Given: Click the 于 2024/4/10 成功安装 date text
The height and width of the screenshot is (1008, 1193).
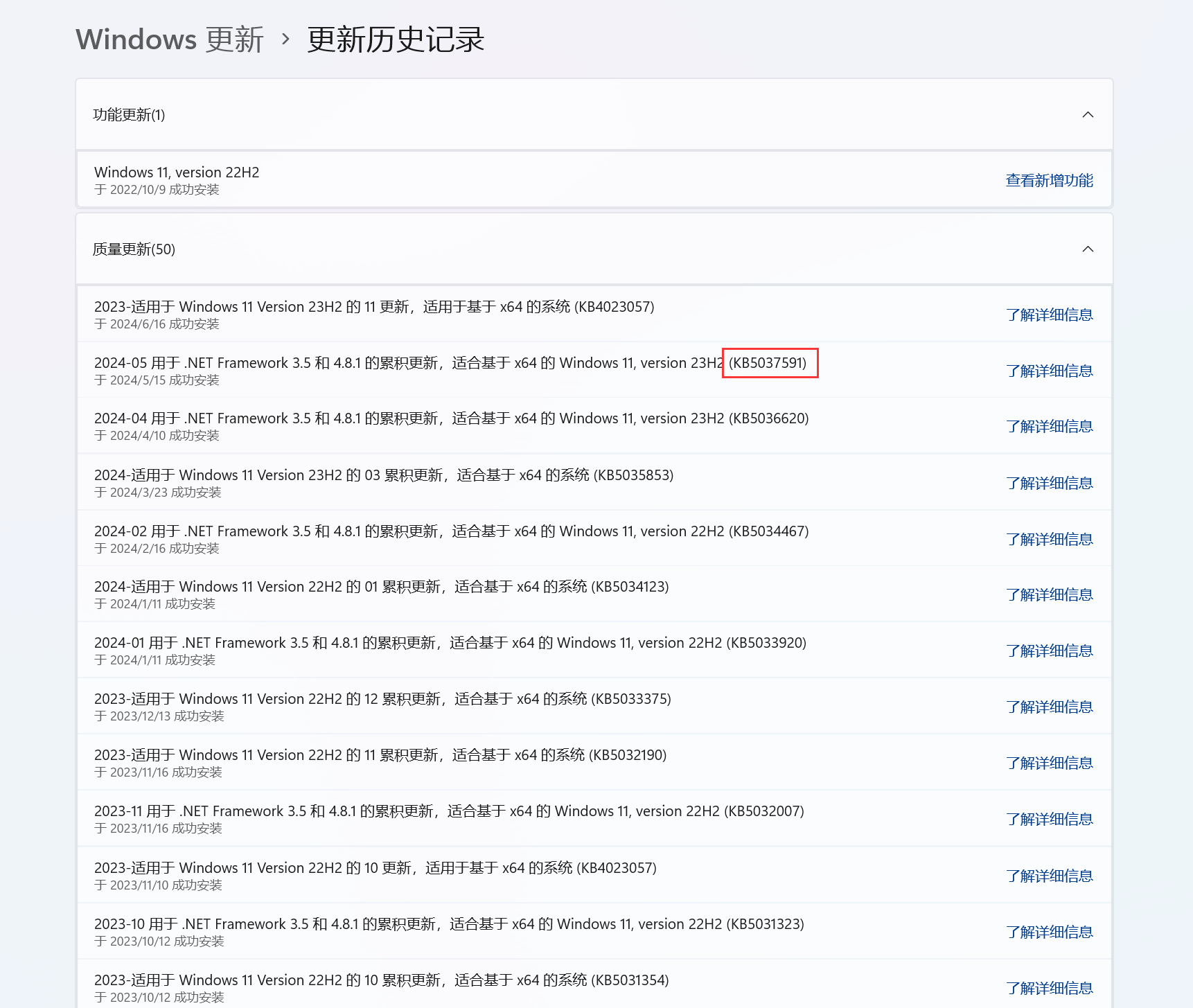Looking at the screenshot, I should point(157,436).
